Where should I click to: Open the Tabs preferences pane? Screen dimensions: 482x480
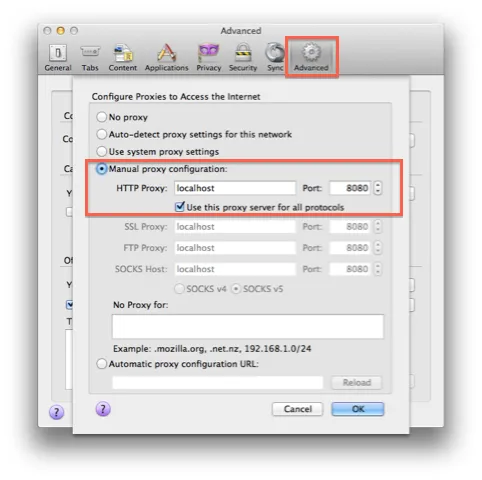coord(90,58)
